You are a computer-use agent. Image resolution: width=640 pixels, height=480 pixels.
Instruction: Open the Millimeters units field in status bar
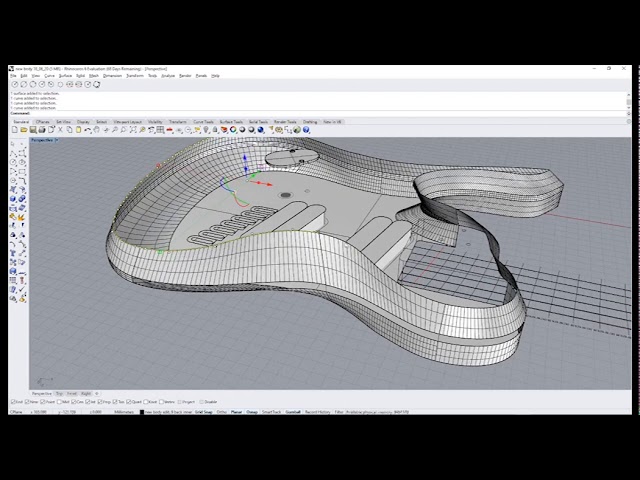(x=124, y=412)
